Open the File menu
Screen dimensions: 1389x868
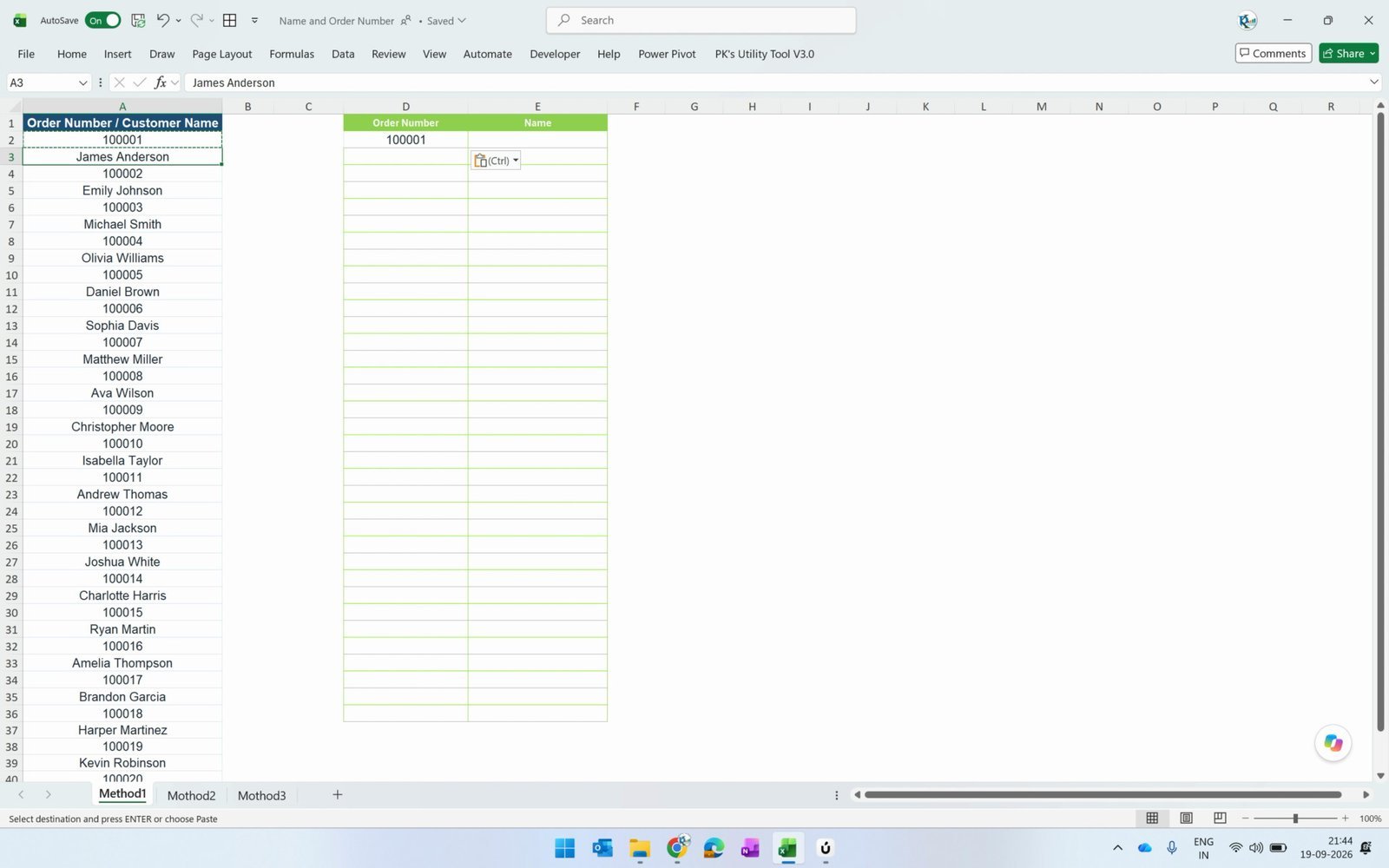(26, 54)
